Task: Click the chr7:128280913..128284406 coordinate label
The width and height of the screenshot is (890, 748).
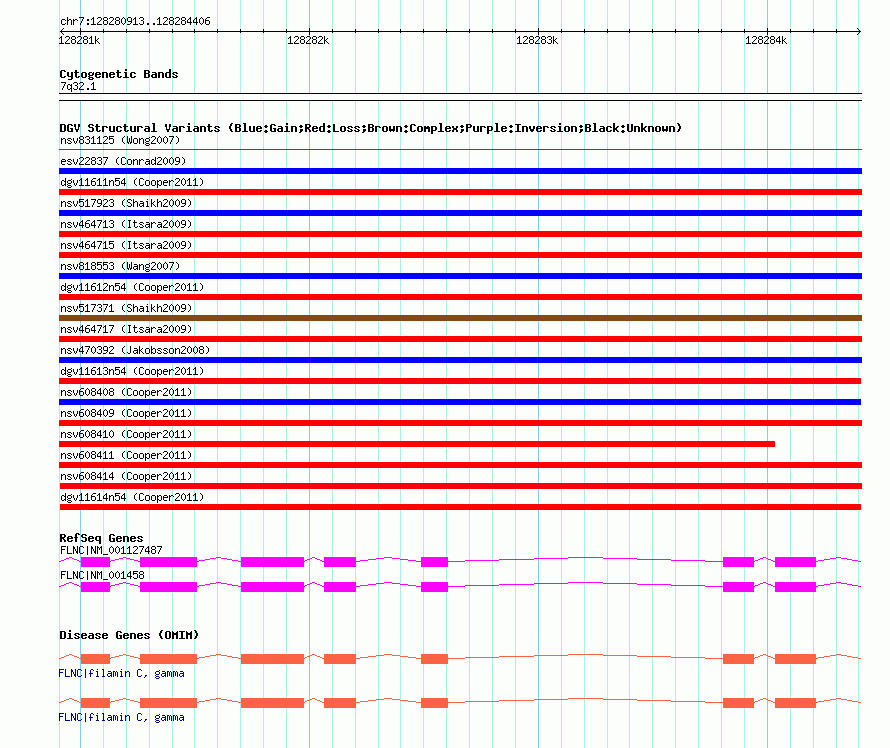Action: click(x=135, y=21)
